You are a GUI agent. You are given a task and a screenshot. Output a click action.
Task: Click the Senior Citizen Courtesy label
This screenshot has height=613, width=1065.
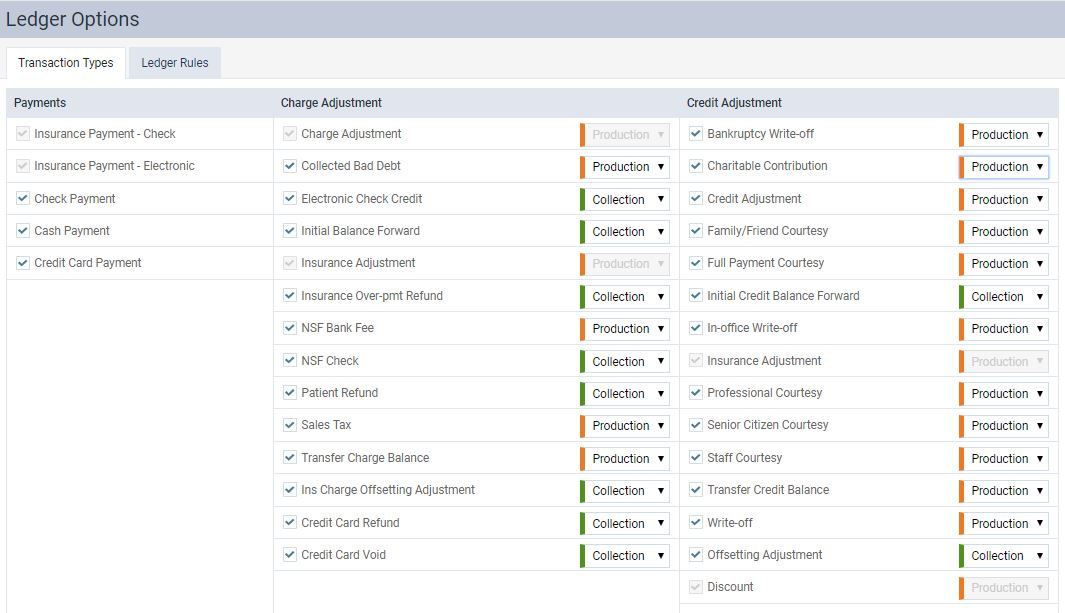pyautogui.click(x=767, y=425)
